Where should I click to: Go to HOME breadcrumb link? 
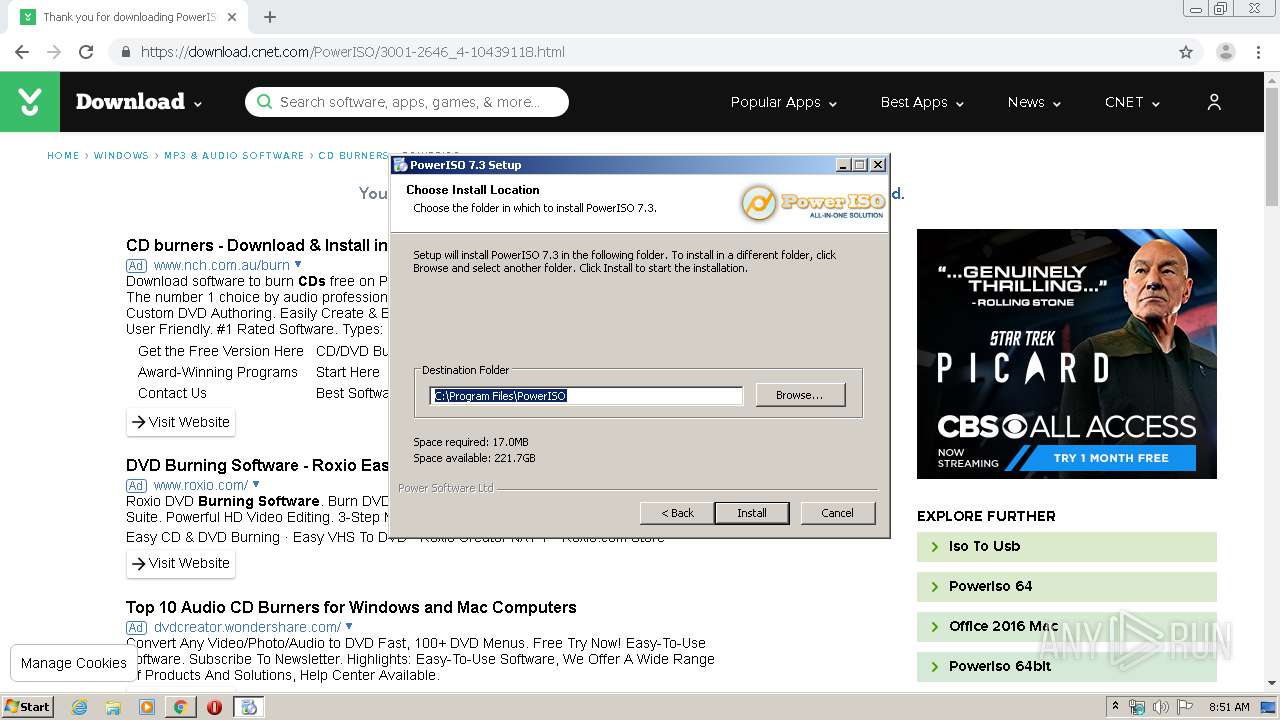(63, 156)
